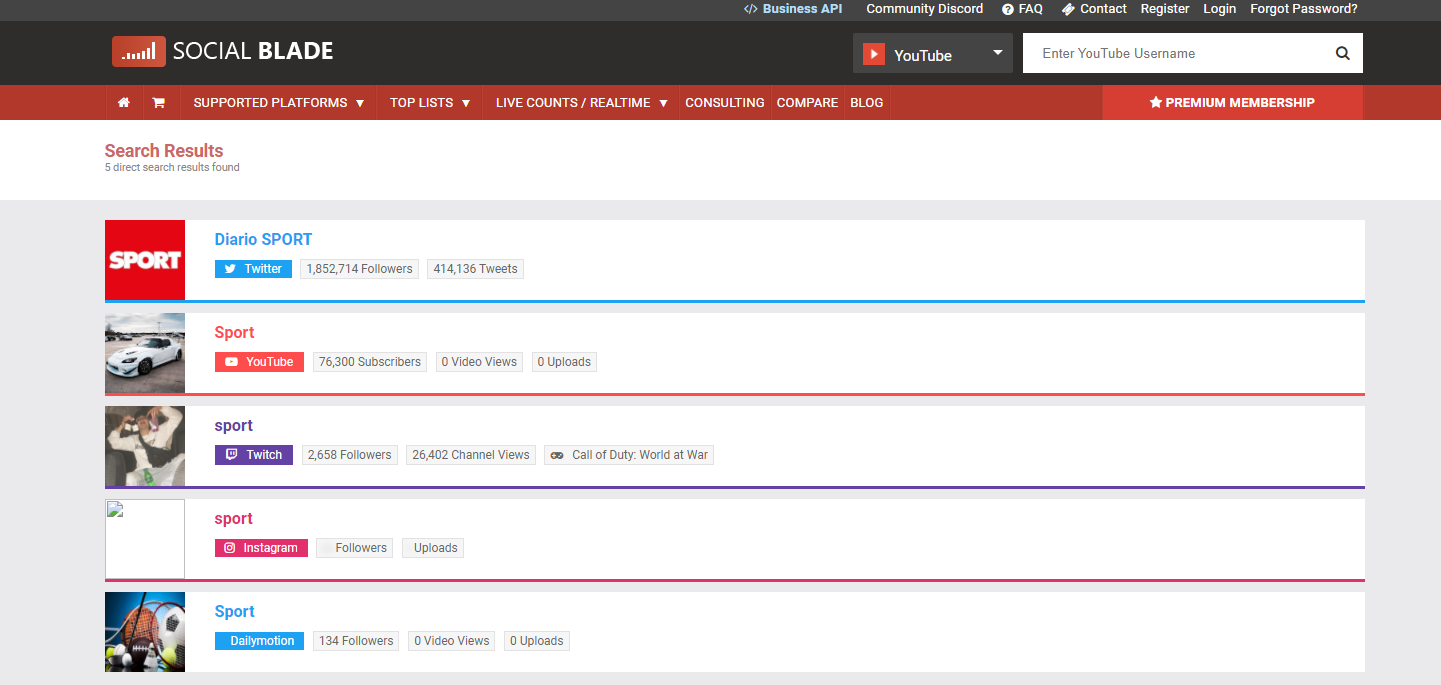Open the Diario SPORT result title
The width and height of the screenshot is (1441, 685).
click(x=263, y=240)
